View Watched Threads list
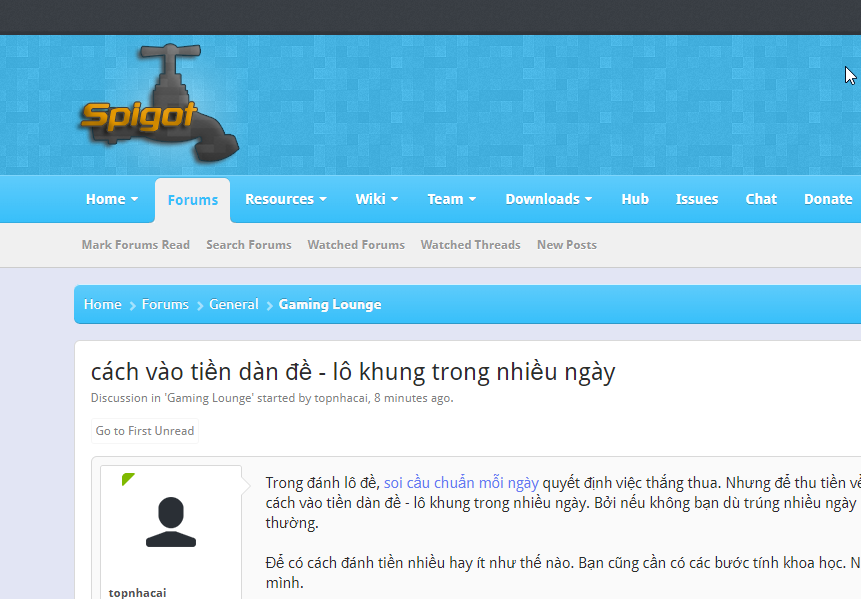The image size is (861, 599). pos(470,244)
